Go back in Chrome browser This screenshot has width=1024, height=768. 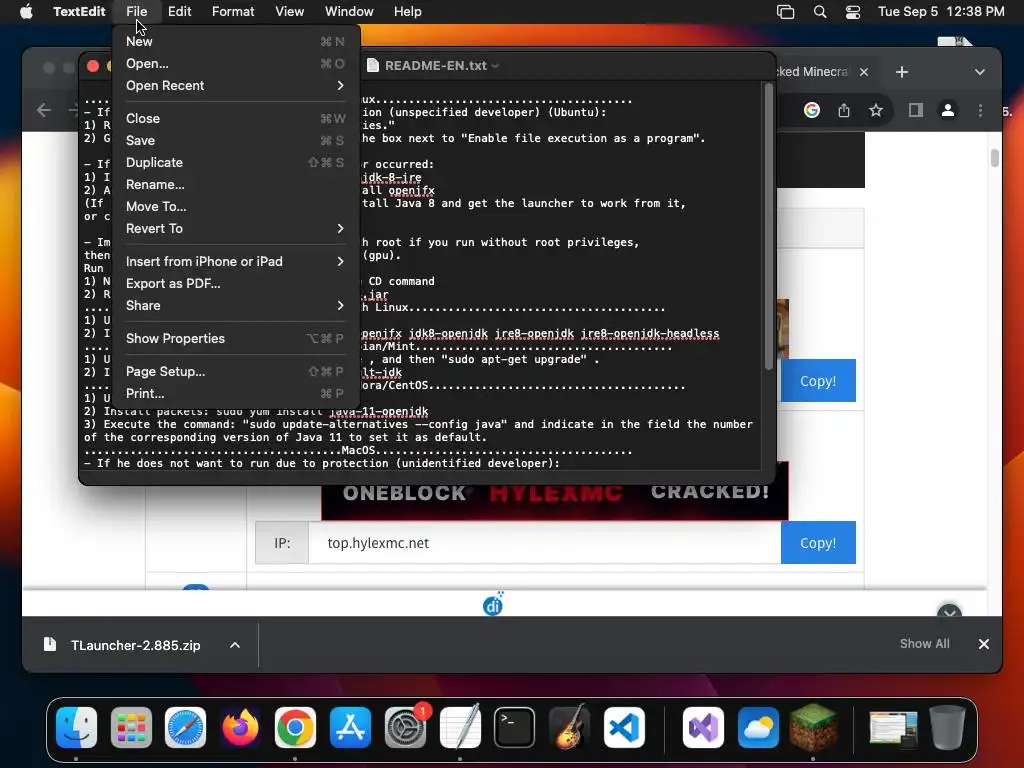coord(44,110)
